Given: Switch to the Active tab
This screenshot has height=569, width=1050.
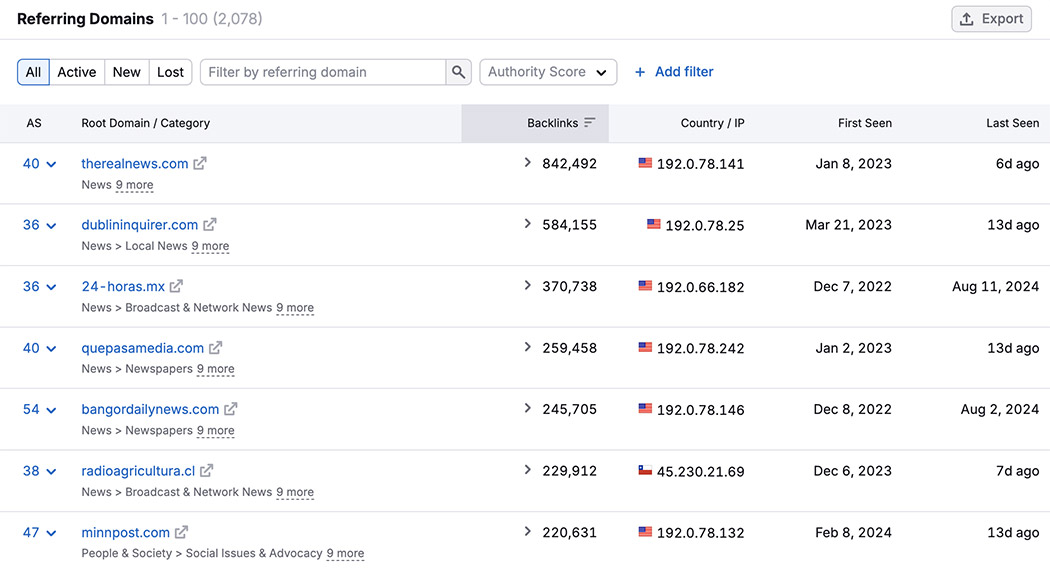Looking at the screenshot, I should (77, 72).
